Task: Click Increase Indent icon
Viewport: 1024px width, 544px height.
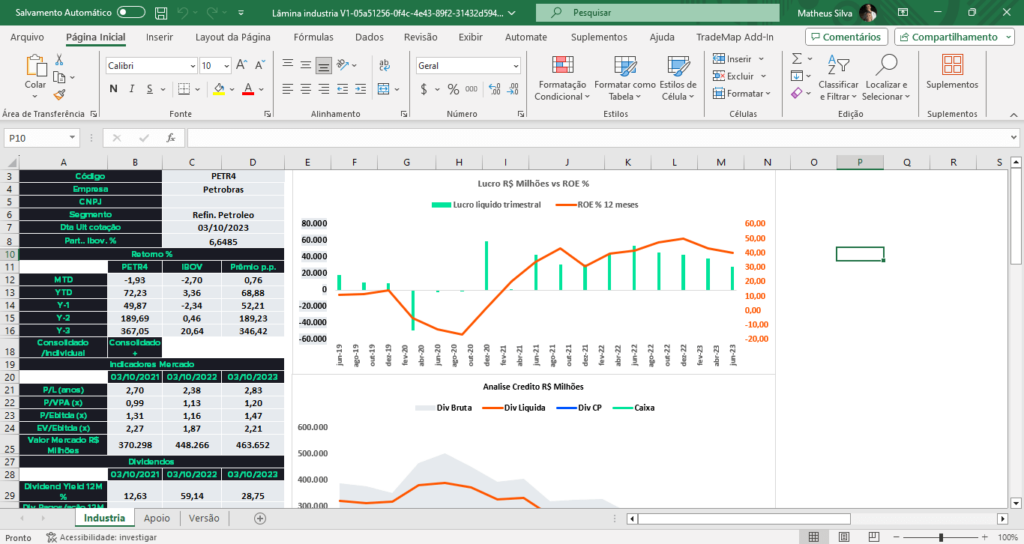Action: coord(360,89)
